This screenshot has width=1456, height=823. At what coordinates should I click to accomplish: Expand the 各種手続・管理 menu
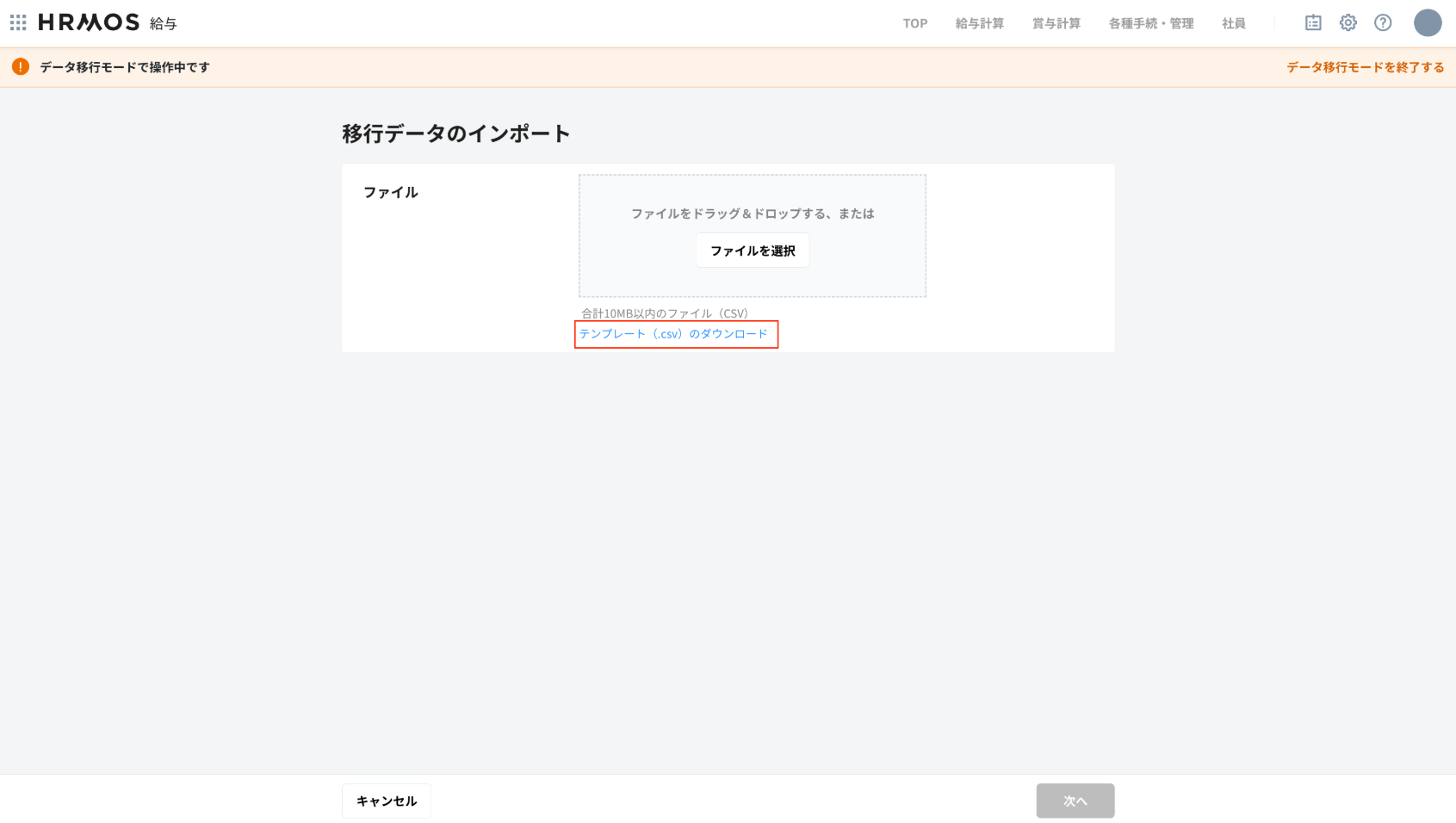1150,23
